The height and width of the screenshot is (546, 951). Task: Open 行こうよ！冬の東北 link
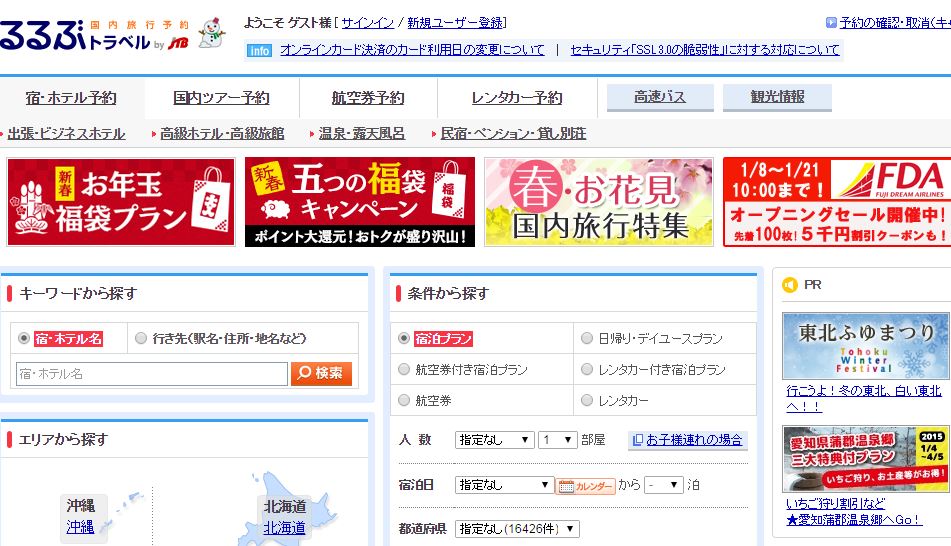click(x=864, y=399)
